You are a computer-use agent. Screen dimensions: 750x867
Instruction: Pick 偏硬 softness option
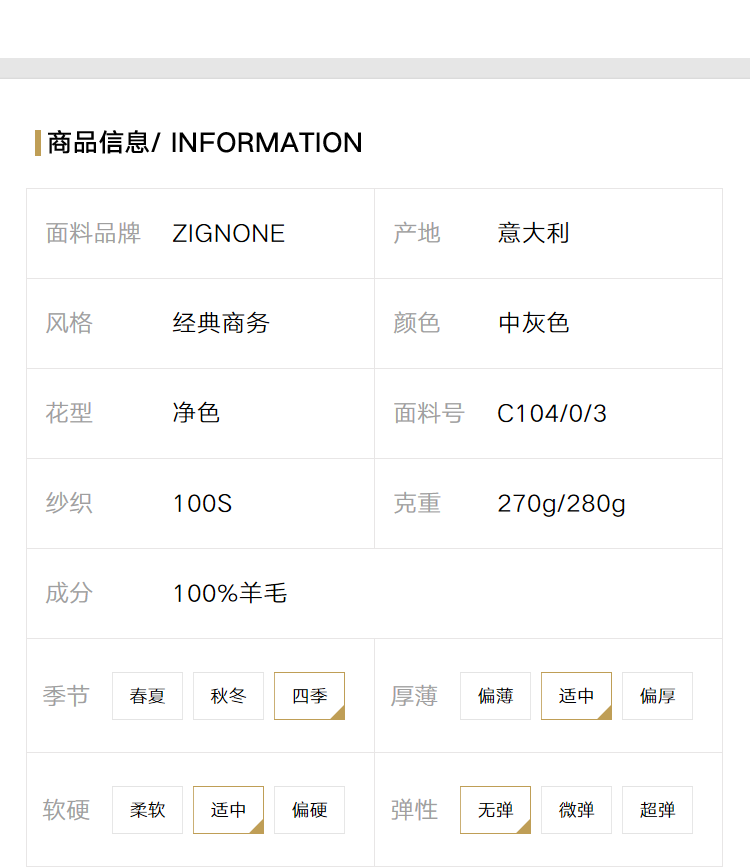(309, 809)
